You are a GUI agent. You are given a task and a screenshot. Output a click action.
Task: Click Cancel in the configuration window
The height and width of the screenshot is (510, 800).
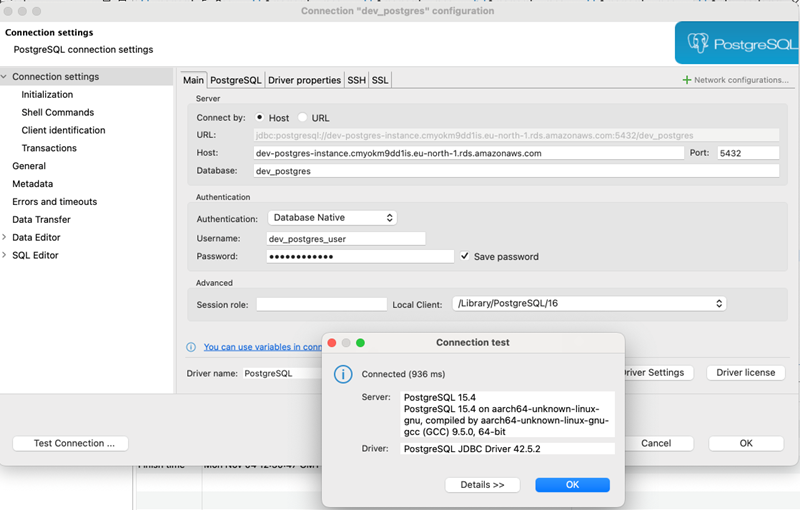click(659, 443)
